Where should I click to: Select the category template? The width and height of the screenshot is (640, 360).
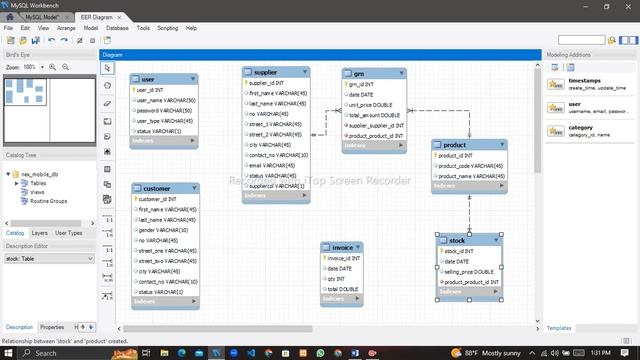[590, 131]
